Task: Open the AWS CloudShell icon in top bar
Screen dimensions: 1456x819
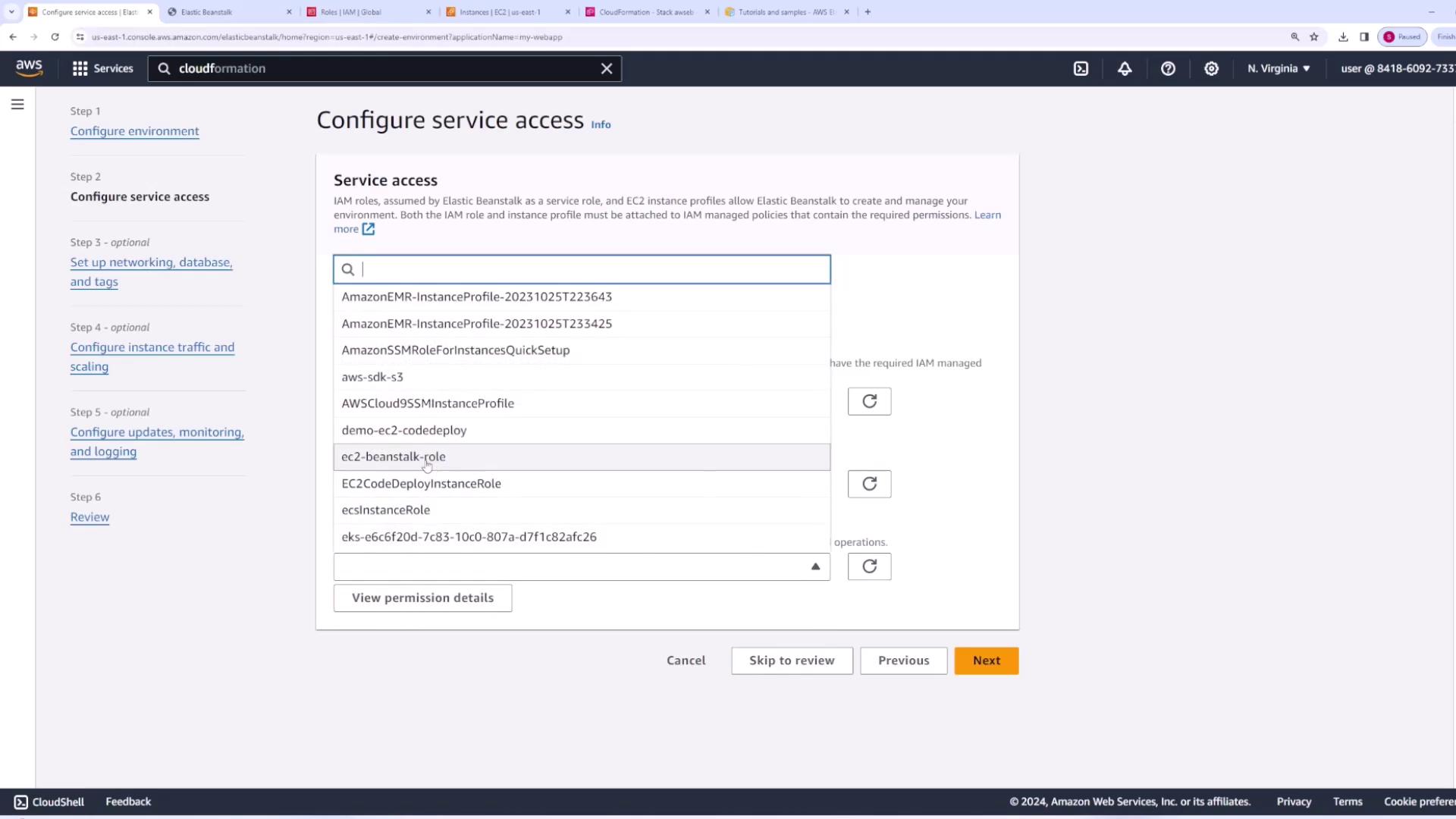Action: (x=1081, y=68)
